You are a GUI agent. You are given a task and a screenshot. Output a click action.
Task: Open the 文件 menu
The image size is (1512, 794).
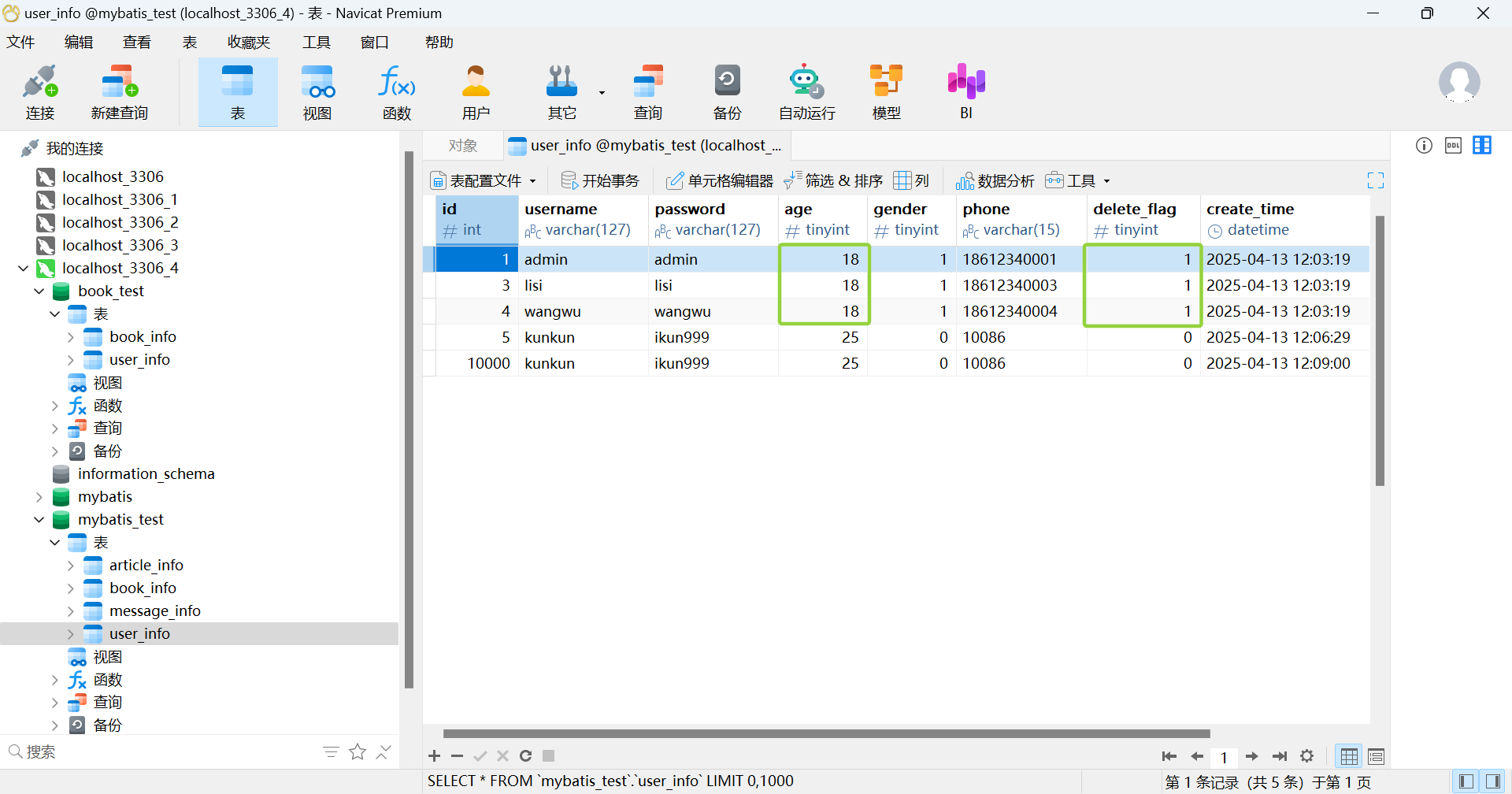(x=21, y=42)
